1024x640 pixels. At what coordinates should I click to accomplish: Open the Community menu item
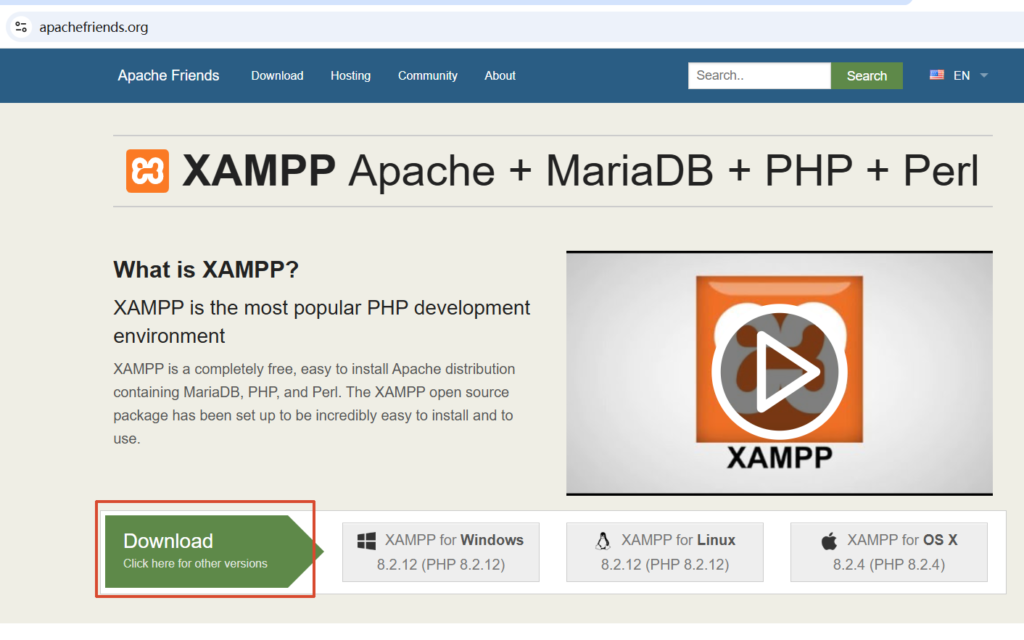tap(428, 76)
